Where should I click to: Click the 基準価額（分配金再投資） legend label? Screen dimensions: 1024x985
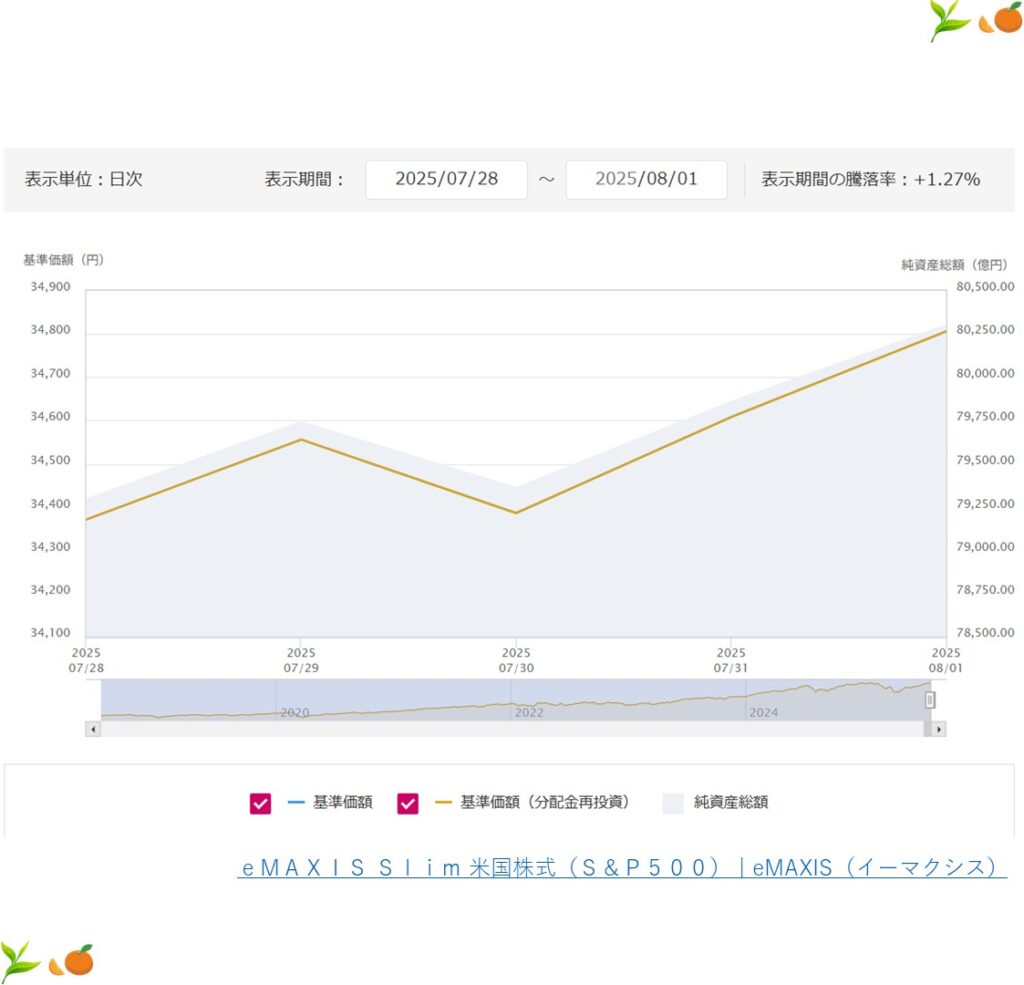pyautogui.click(x=545, y=802)
